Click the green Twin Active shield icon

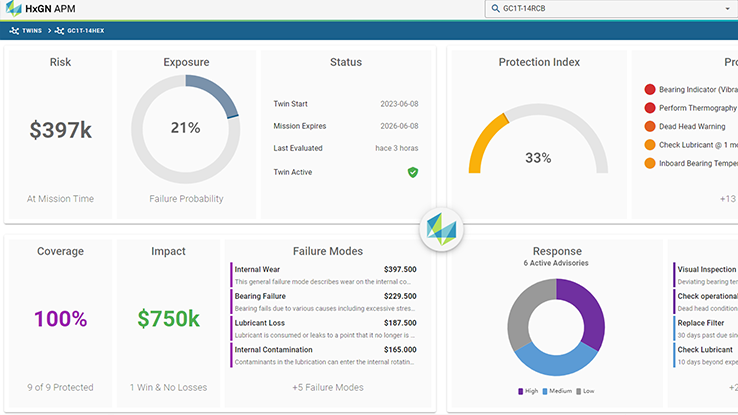(412, 172)
